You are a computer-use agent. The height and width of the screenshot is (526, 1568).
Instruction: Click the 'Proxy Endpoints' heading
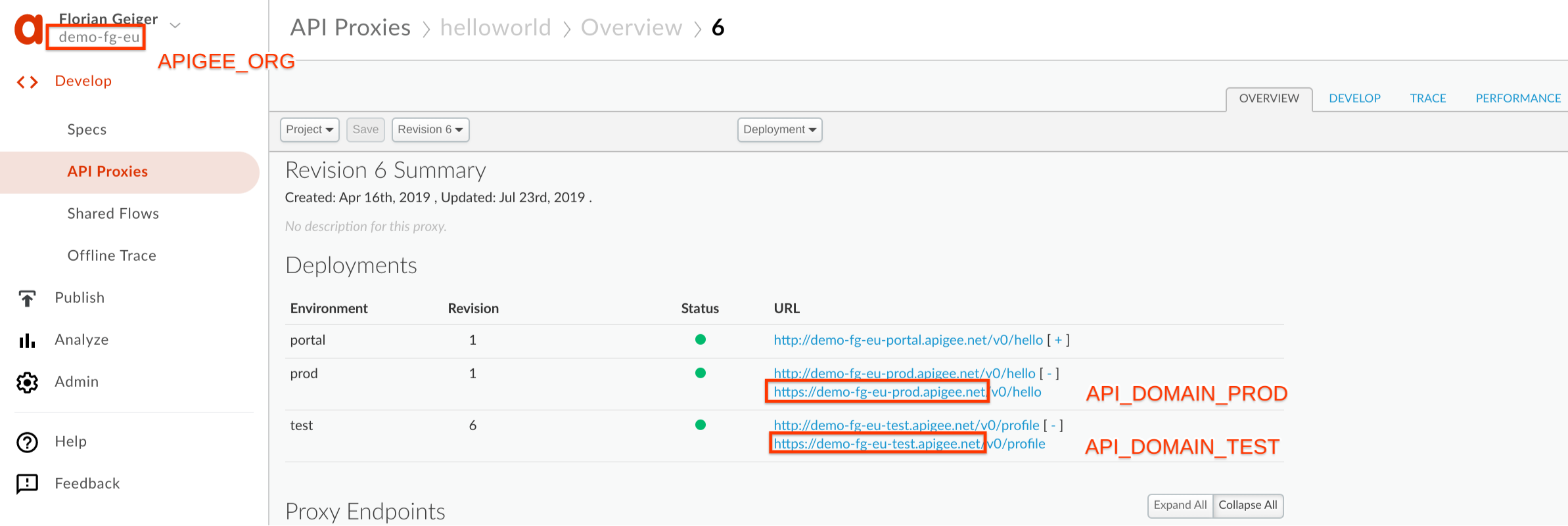(365, 512)
